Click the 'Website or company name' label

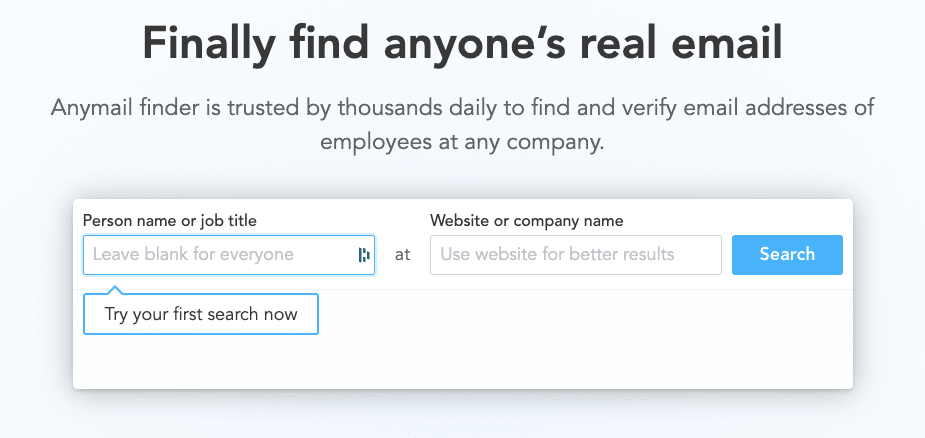[526, 221]
